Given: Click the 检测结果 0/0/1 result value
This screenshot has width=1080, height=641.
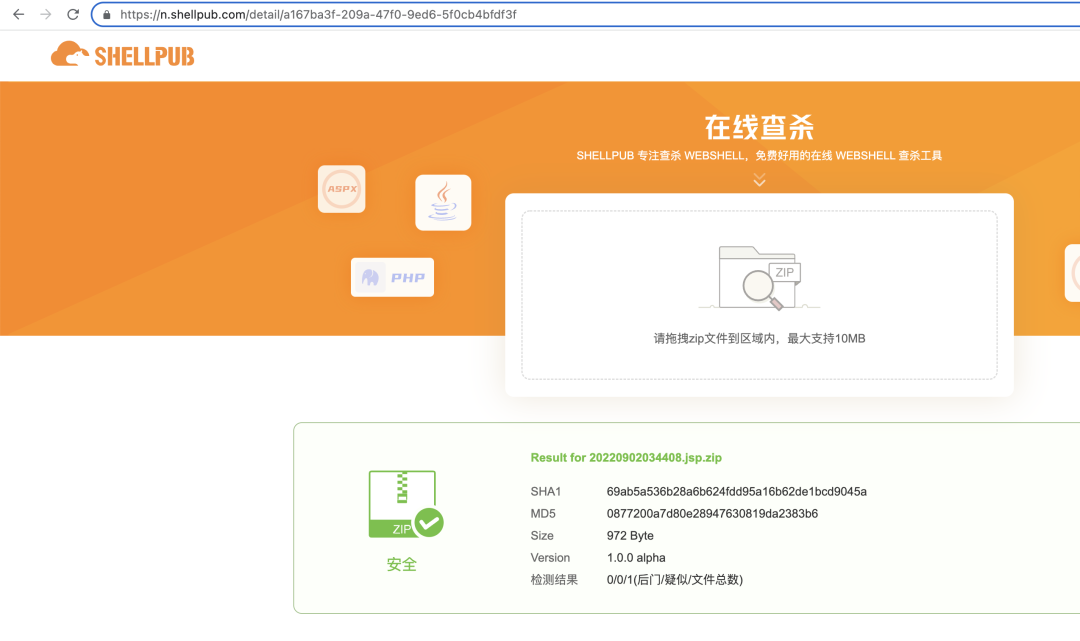Looking at the screenshot, I should (674, 580).
